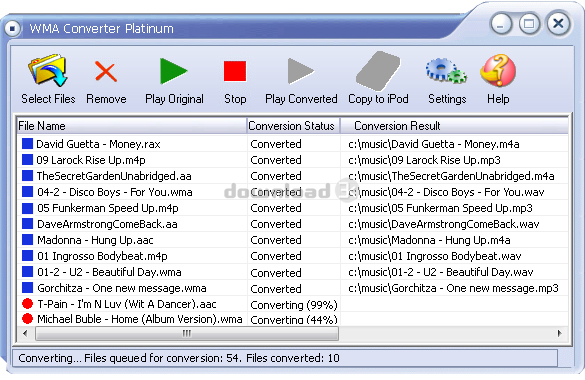Sort by Conversion Result column header

click(x=454, y=126)
